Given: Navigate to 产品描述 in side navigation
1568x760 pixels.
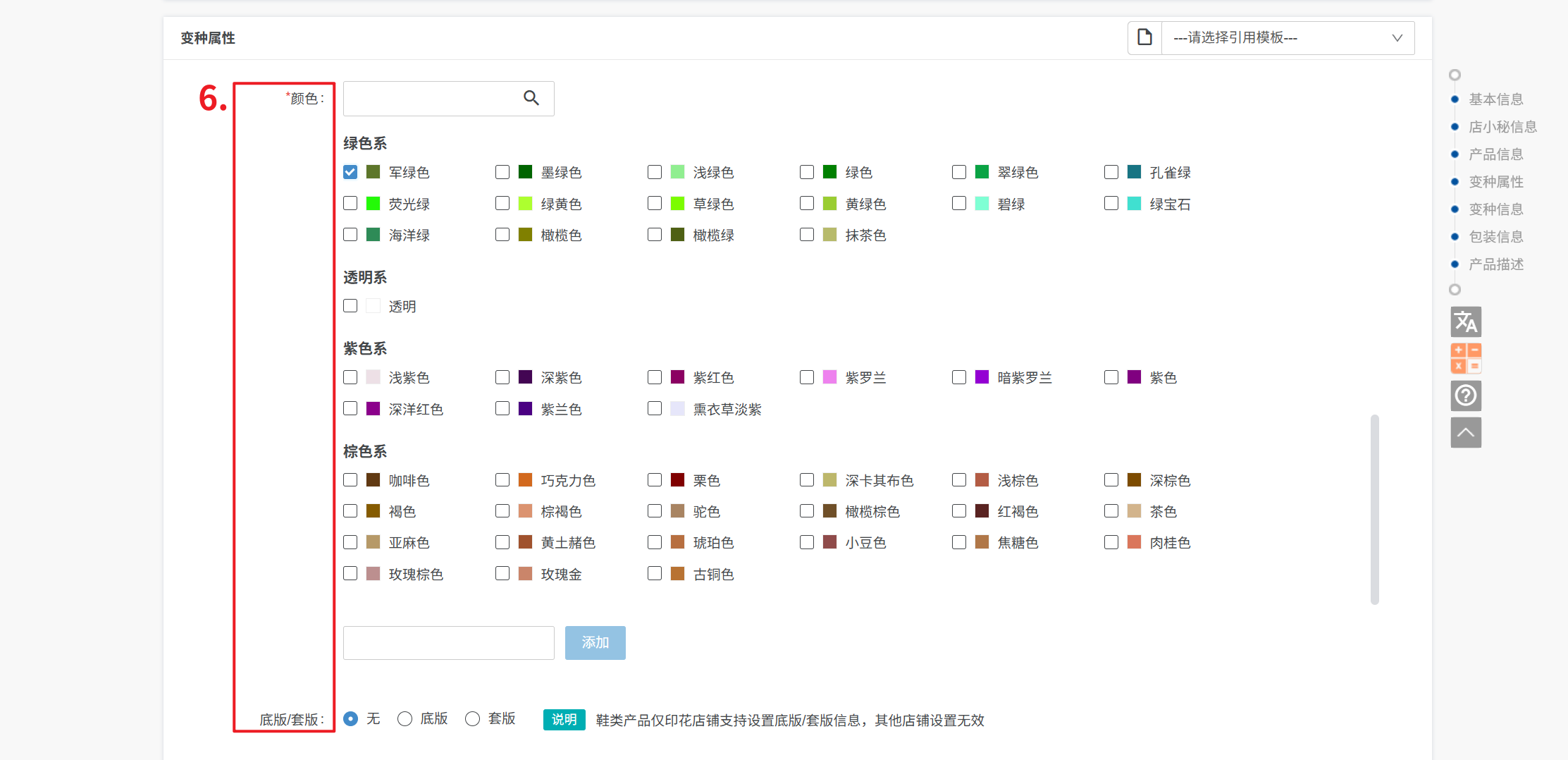Looking at the screenshot, I should click(1495, 264).
